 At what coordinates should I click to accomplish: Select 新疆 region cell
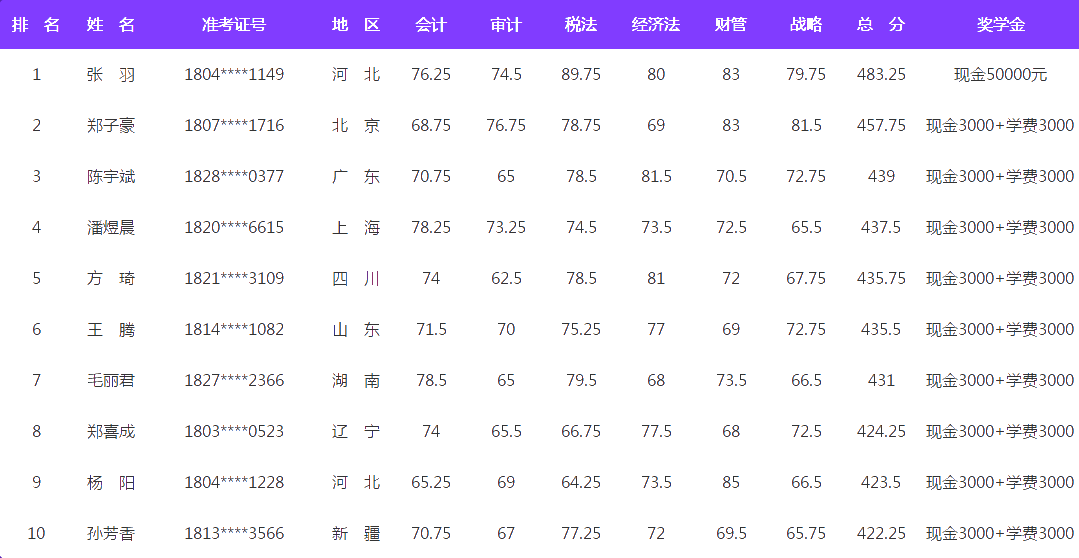356,533
